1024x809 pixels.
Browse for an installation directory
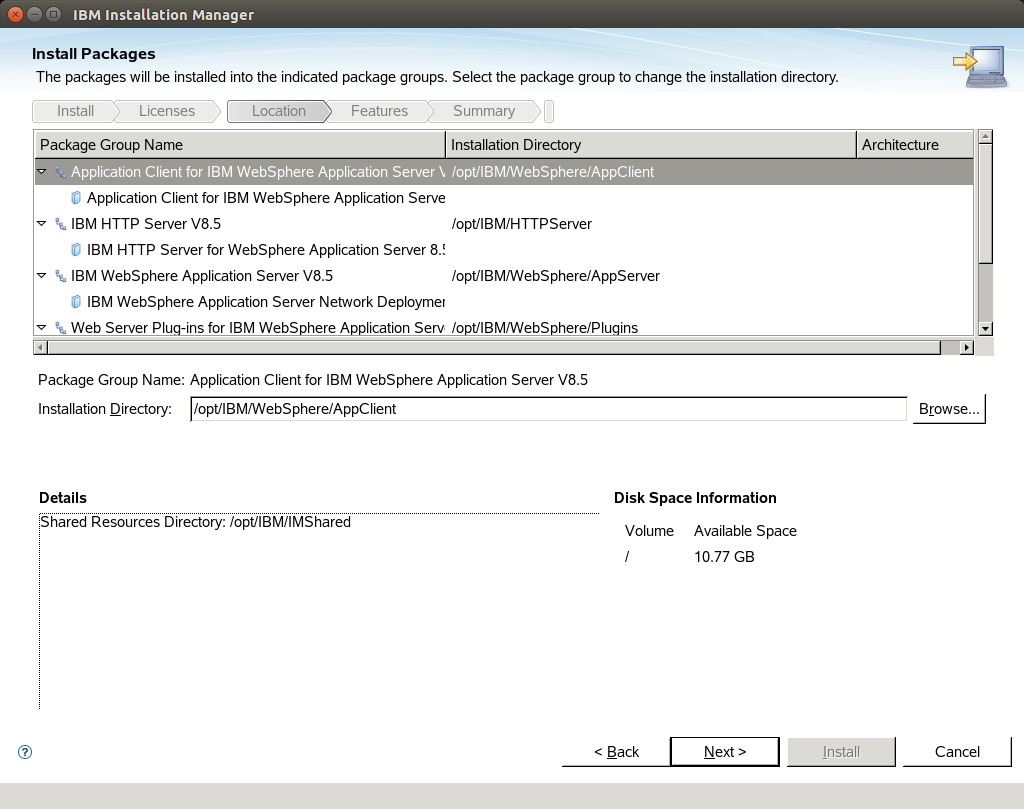pyautogui.click(x=949, y=409)
